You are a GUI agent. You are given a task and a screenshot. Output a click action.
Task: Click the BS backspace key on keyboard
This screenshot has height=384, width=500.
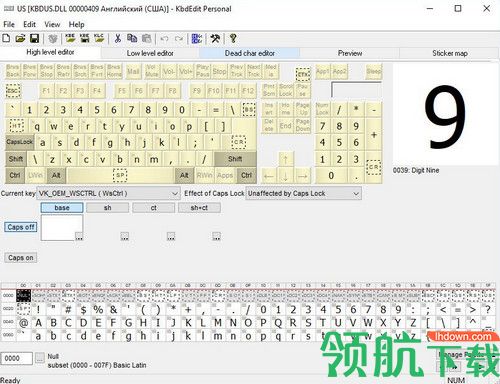[x=249, y=109]
